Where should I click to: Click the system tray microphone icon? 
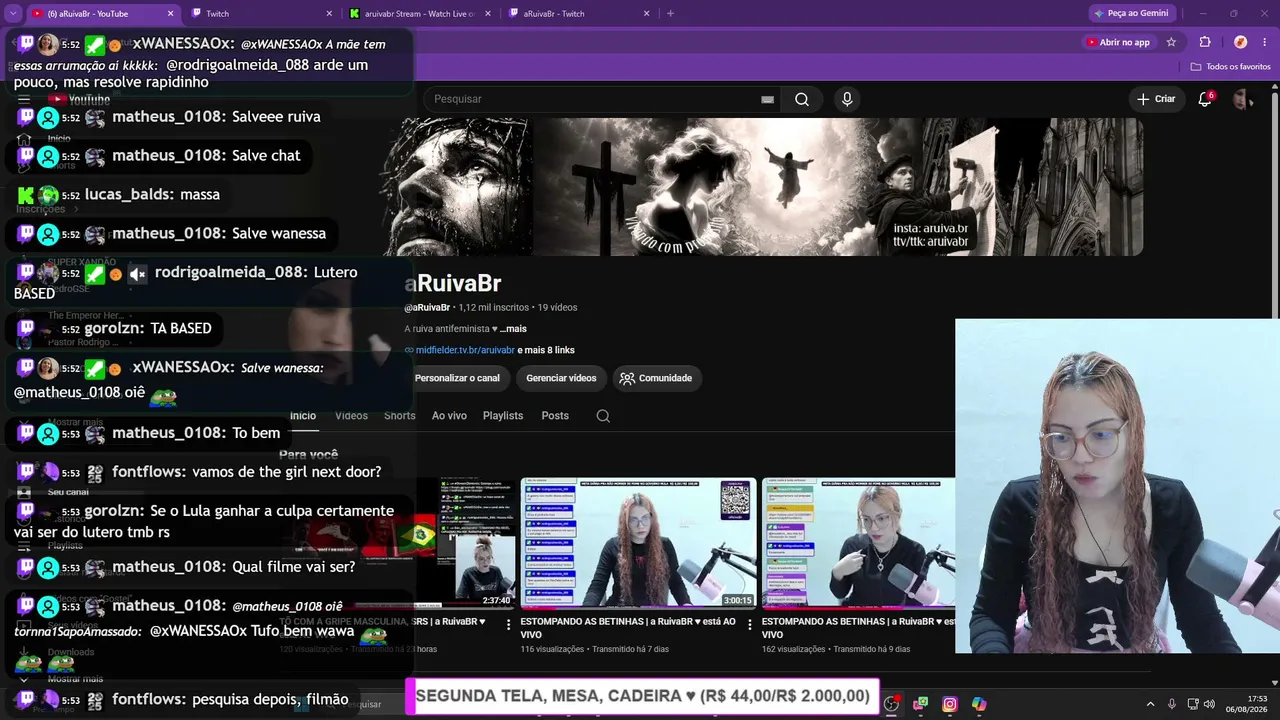pos(1172,704)
